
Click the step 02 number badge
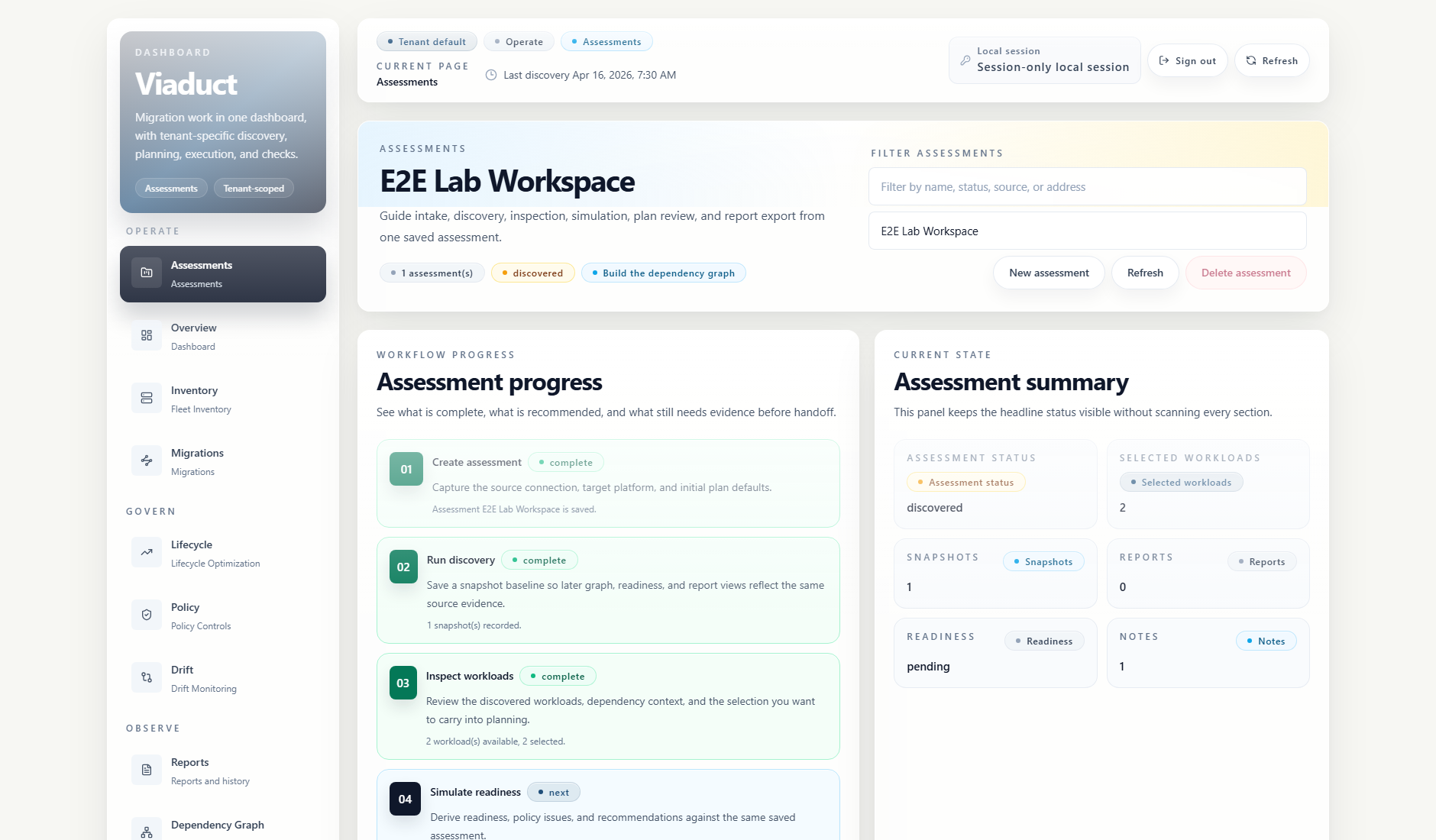click(x=403, y=567)
